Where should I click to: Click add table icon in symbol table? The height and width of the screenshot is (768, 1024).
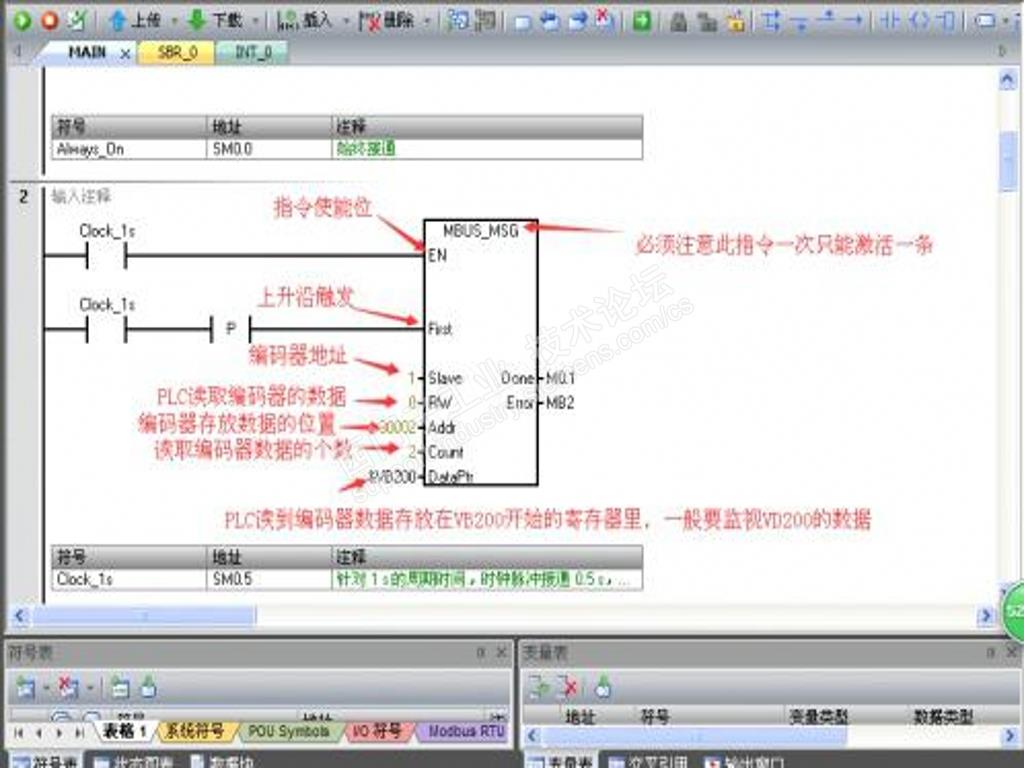26,687
